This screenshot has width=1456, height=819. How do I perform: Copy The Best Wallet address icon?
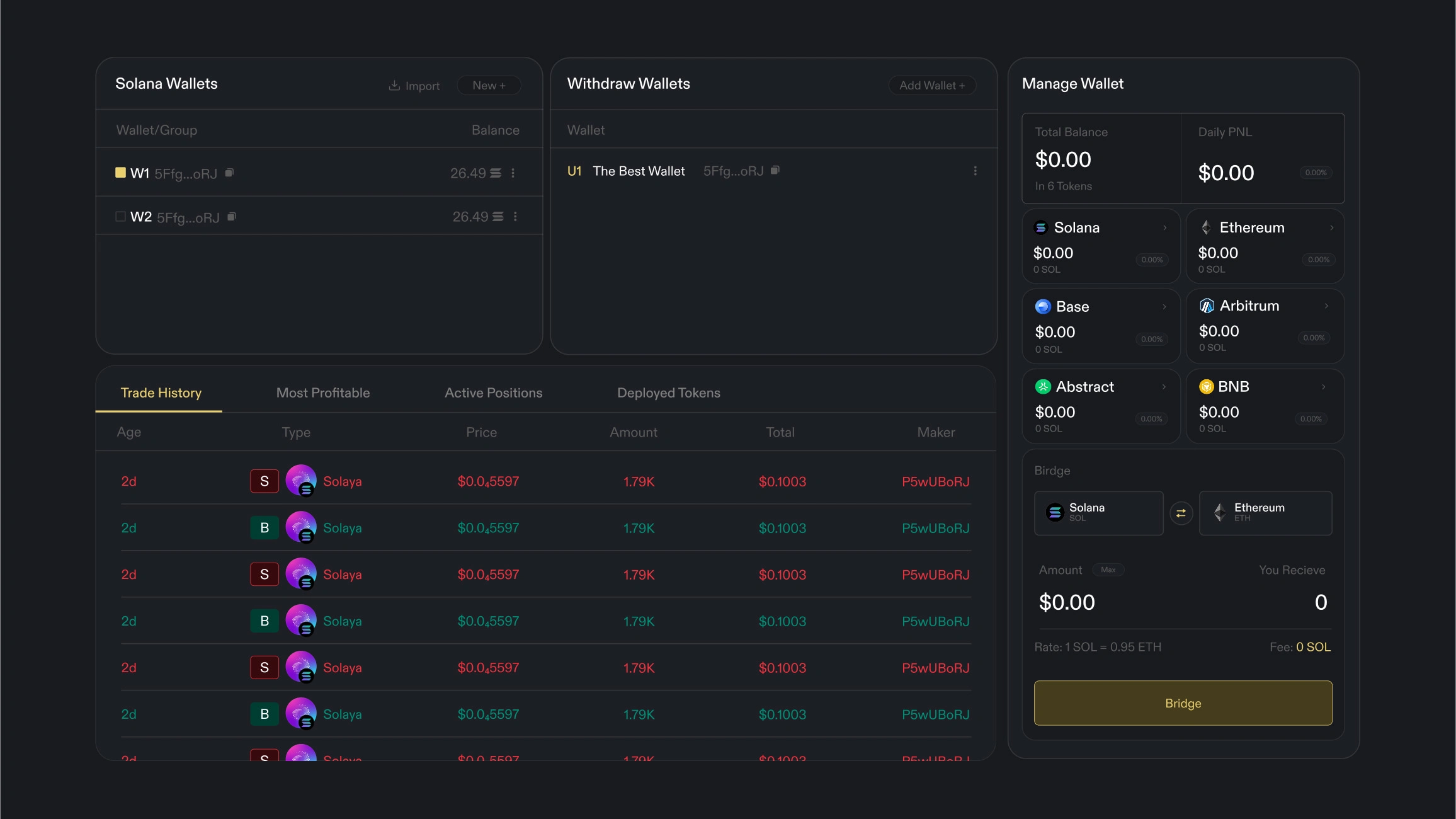tap(775, 170)
